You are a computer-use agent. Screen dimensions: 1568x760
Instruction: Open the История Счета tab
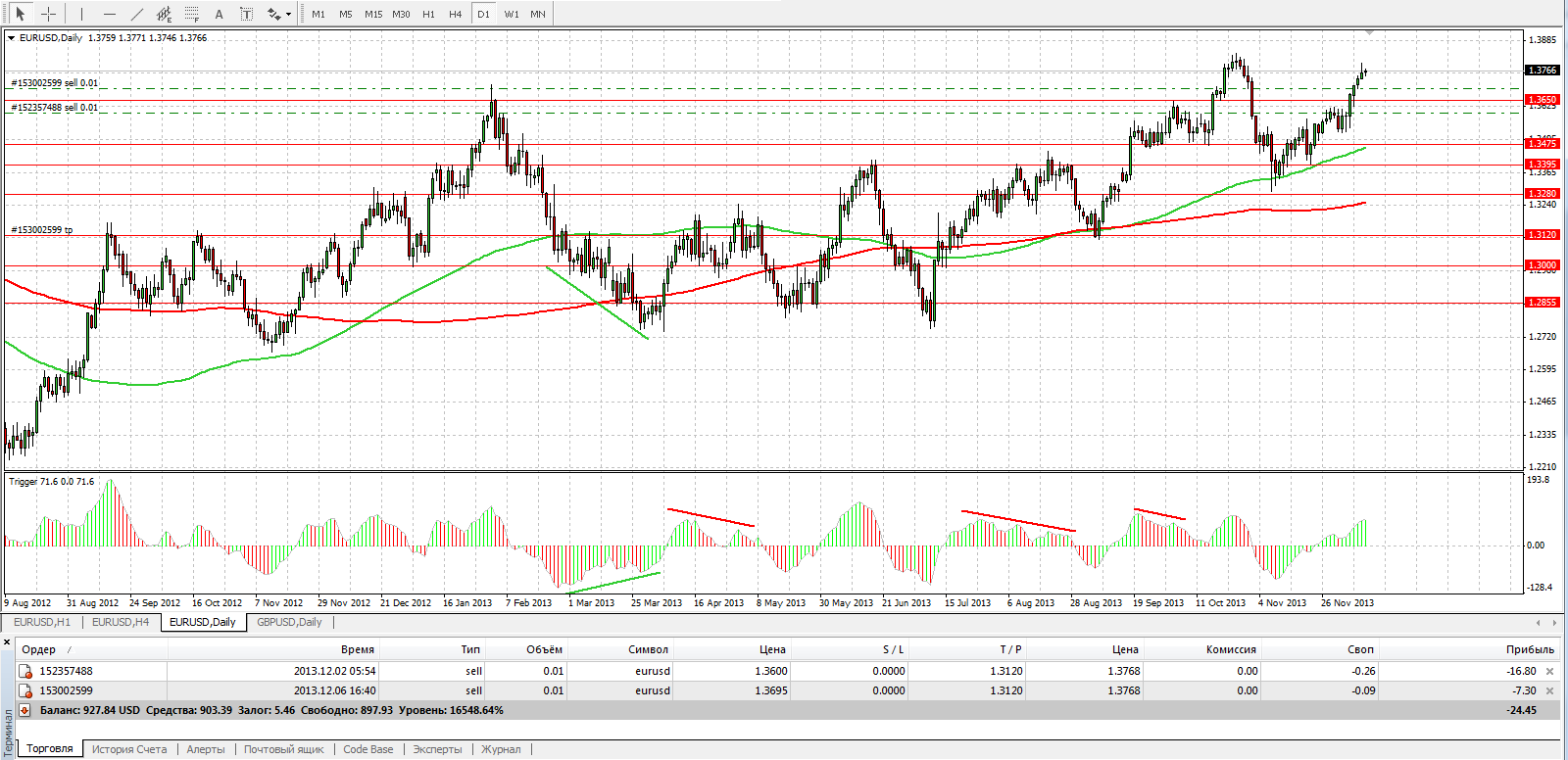click(129, 749)
